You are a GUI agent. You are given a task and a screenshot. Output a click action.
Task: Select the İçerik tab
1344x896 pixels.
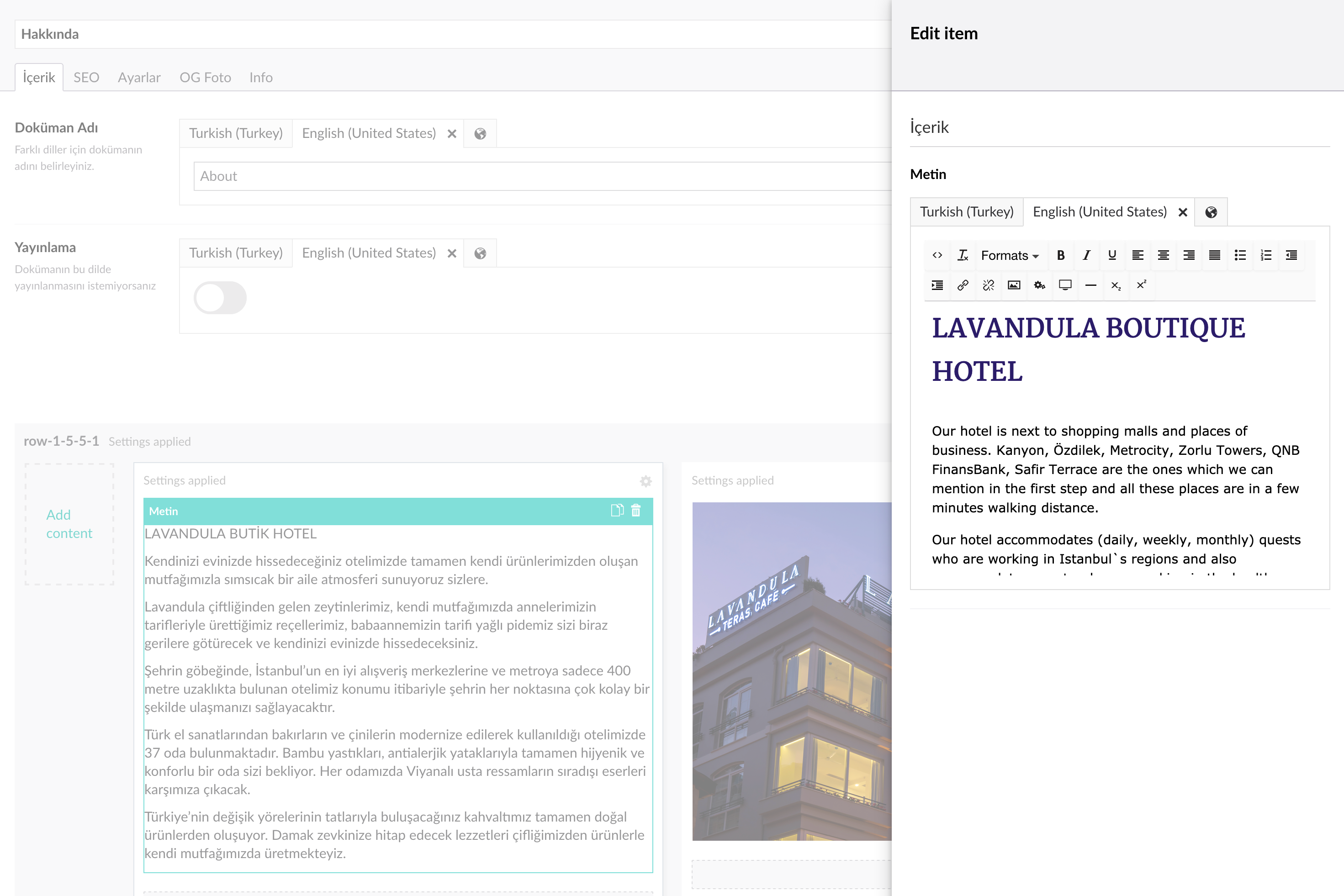click(x=39, y=77)
